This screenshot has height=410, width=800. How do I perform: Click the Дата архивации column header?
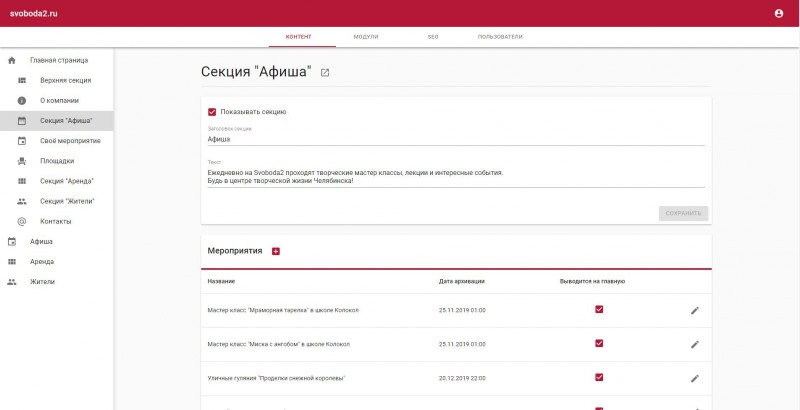coord(462,281)
